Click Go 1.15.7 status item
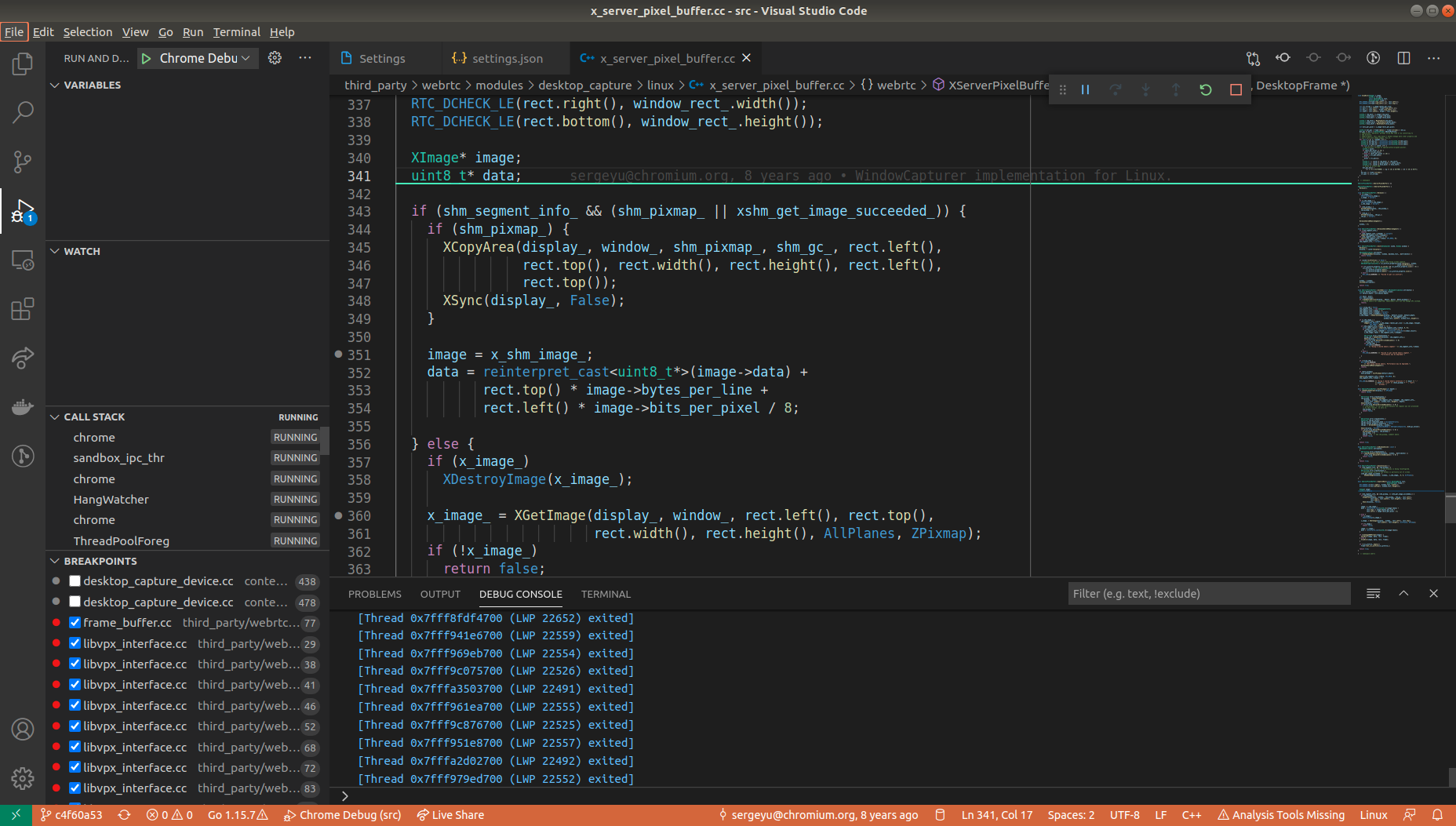The height and width of the screenshot is (826, 1456). (x=238, y=815)
